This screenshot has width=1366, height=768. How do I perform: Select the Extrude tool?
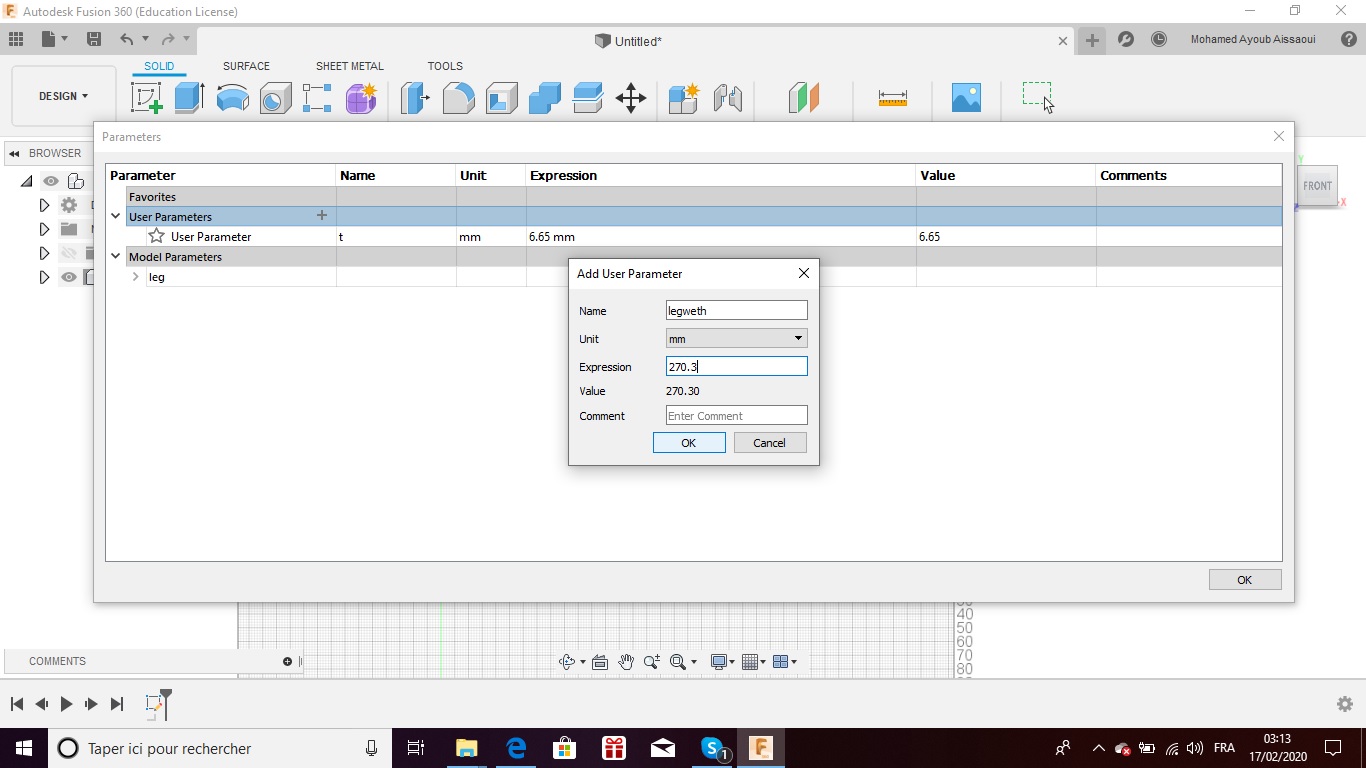click(189, 98)
